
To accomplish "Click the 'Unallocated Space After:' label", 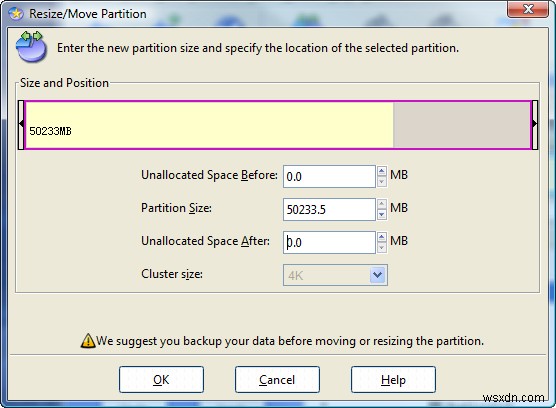I will (x=205, y=241).
